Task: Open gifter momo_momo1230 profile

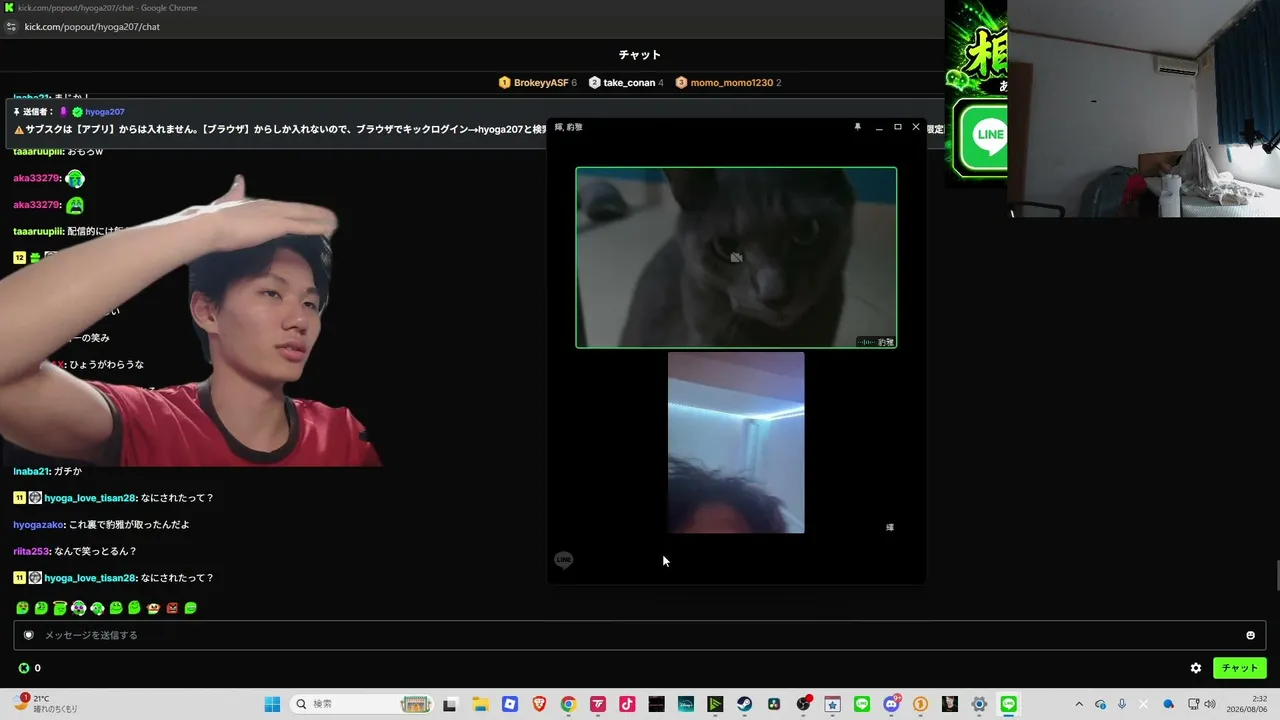Action: tap(731, 83)
